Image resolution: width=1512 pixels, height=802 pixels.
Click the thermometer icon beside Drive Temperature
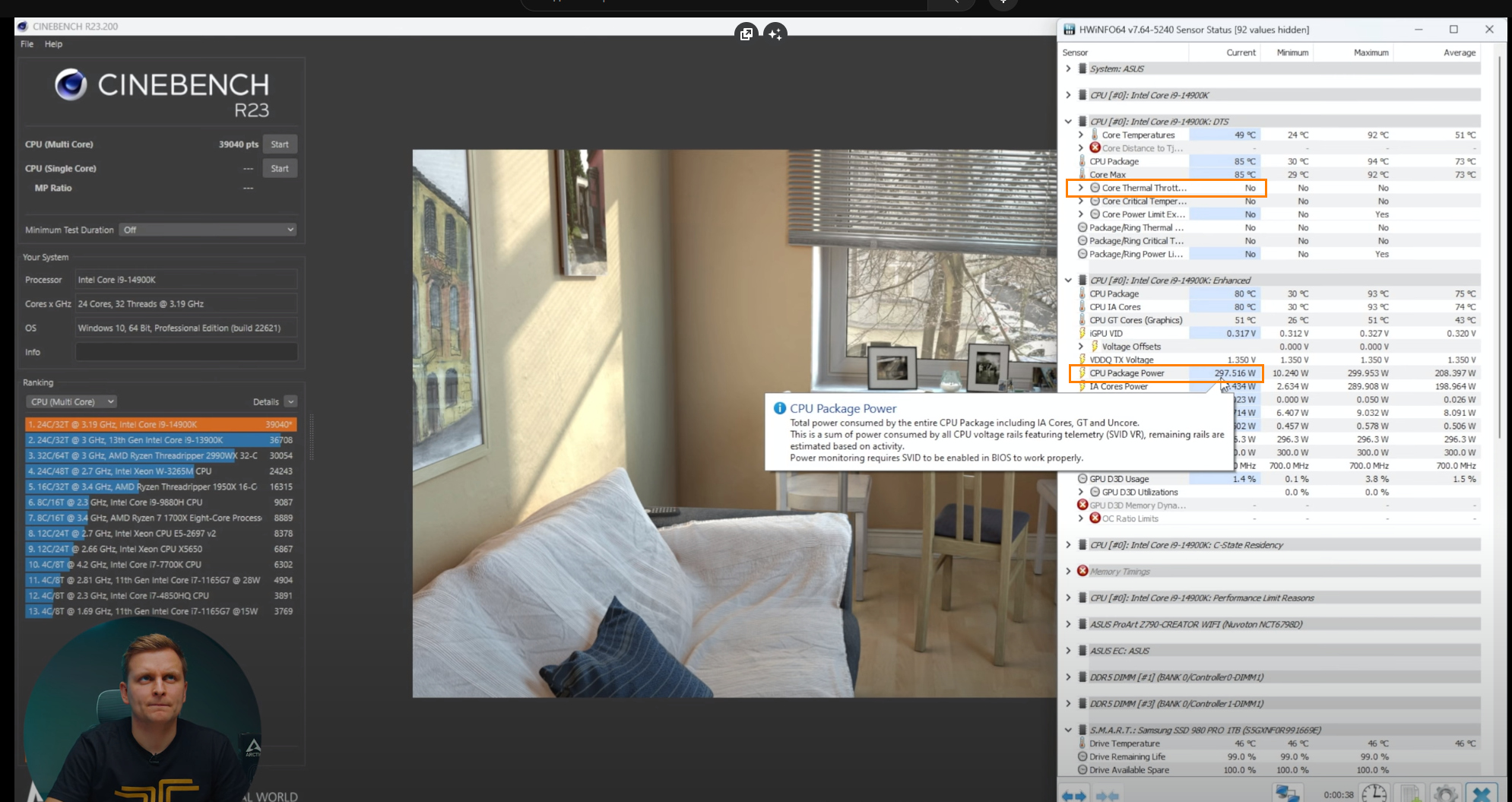pos(1082,743)
